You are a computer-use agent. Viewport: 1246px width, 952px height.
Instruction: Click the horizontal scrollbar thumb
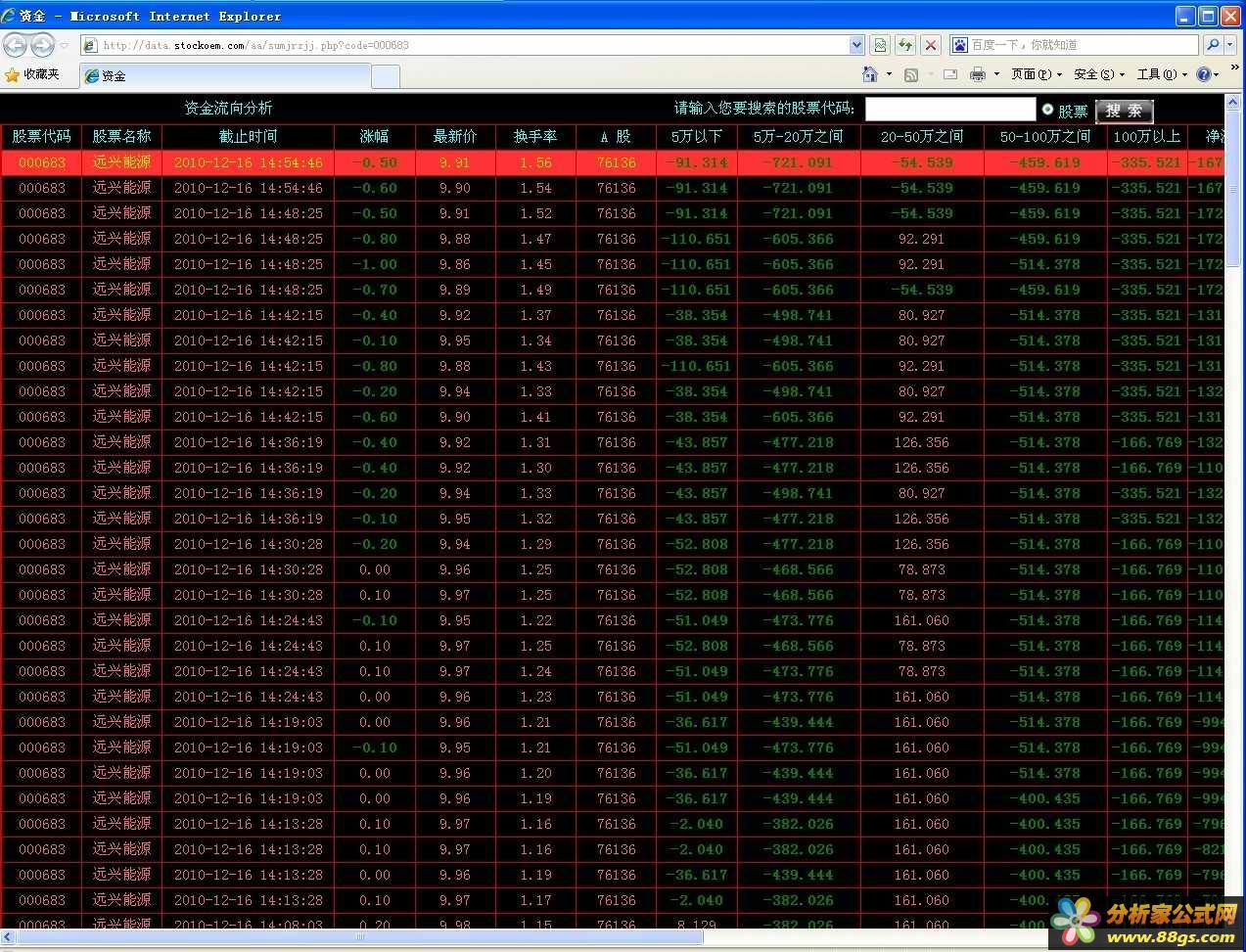(x=360, y=937)
